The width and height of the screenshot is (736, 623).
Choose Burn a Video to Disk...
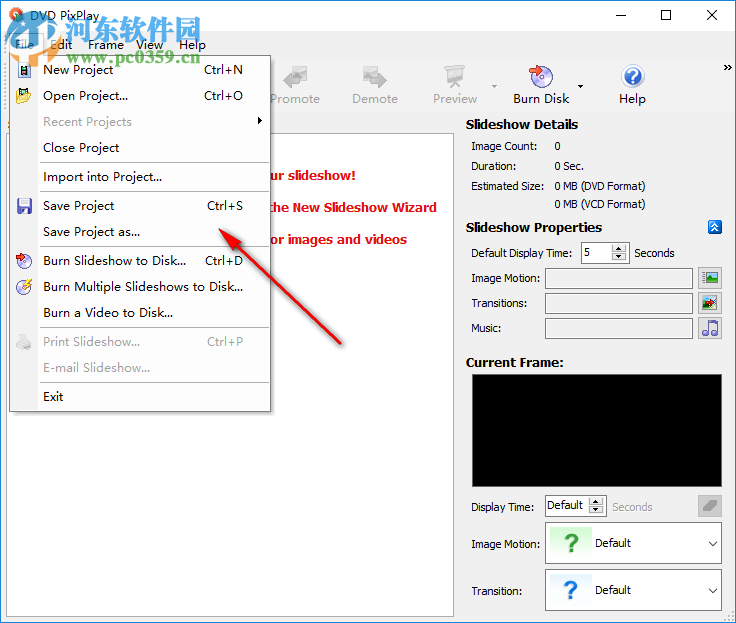pos(141,313)
